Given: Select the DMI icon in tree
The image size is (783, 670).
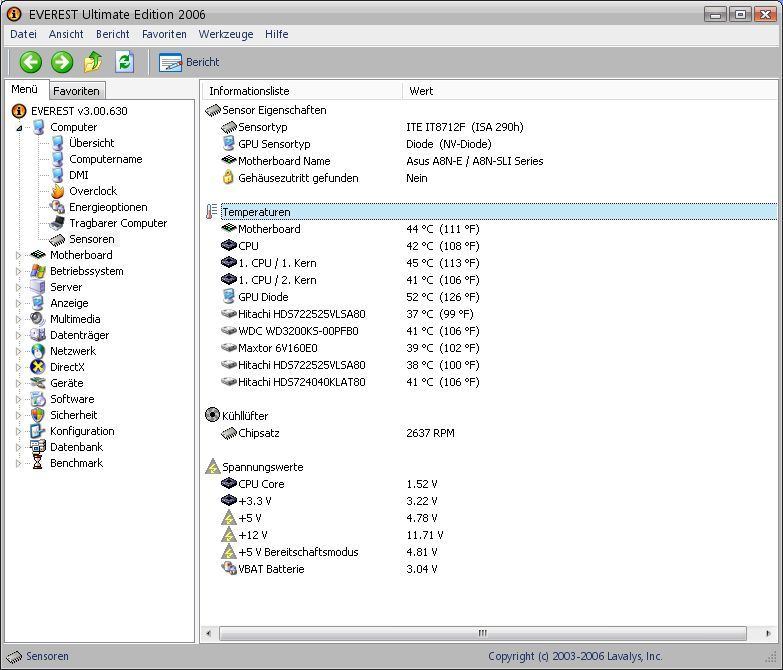Looking at the screenshot, I should (x=57, y=175).
